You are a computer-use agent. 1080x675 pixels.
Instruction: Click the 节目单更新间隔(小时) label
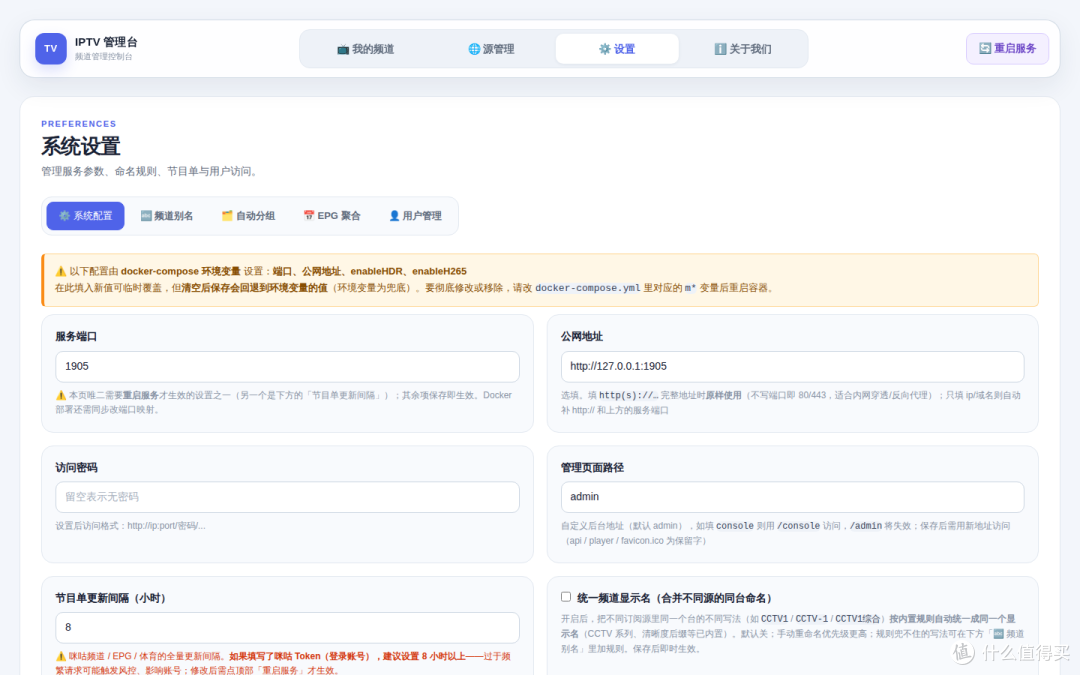click(112, 598)
